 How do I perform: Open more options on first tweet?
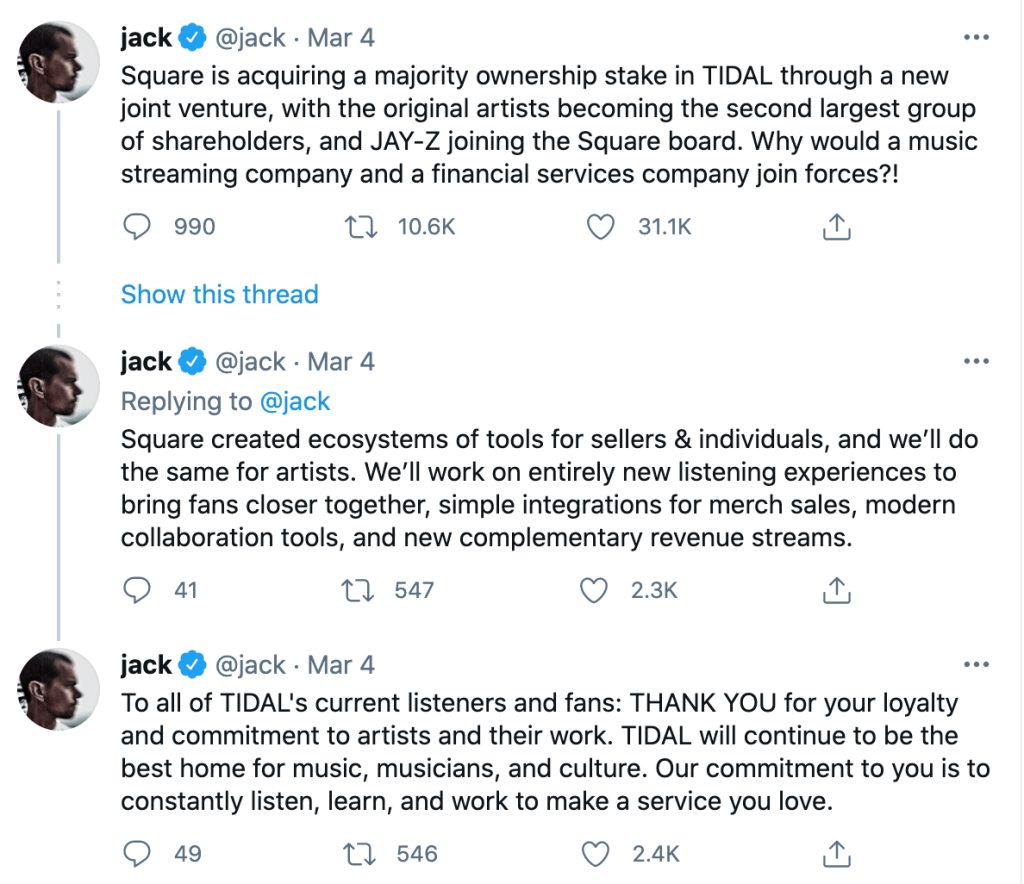[975, 38]
